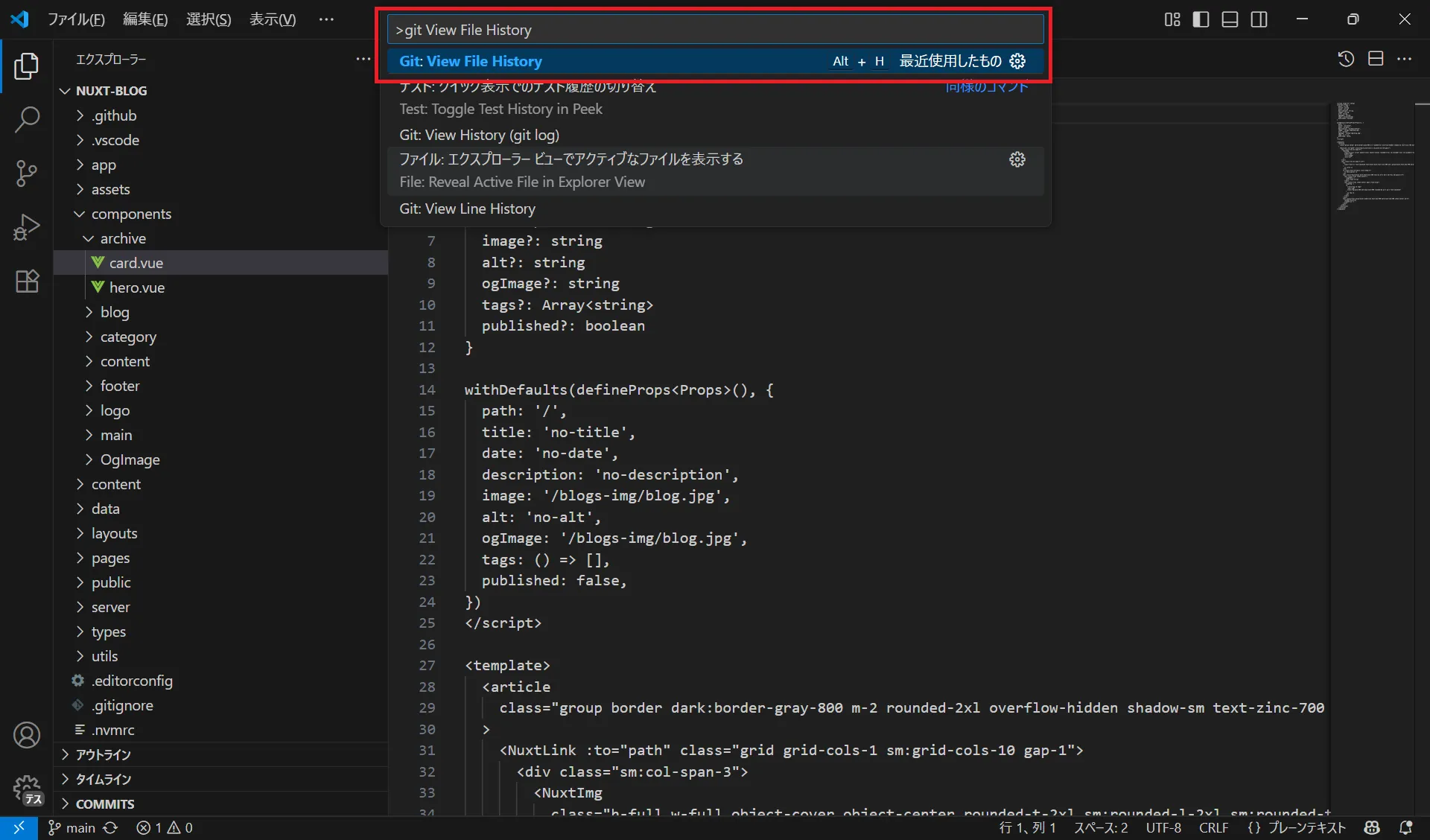The image size is (1430, 840).
Task: Run Git: View Line History command
Action: point(715,209)
